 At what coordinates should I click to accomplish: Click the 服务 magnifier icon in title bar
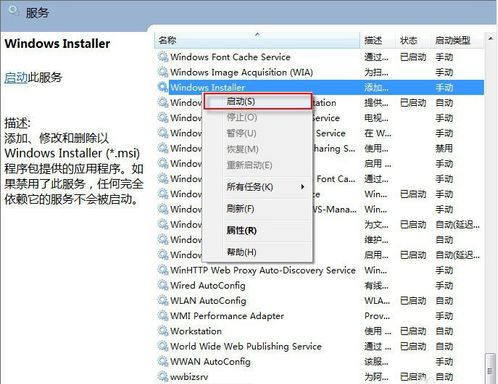point(13,11)
